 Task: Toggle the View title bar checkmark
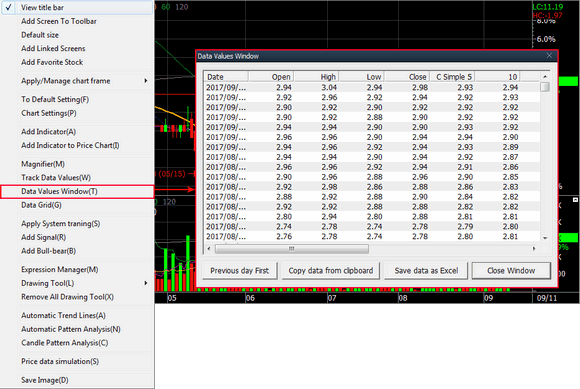point(9,7)
